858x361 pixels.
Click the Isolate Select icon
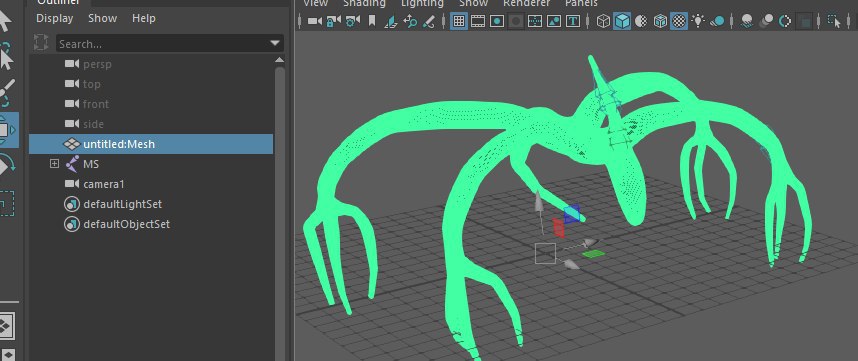click(x=834, y=21)
